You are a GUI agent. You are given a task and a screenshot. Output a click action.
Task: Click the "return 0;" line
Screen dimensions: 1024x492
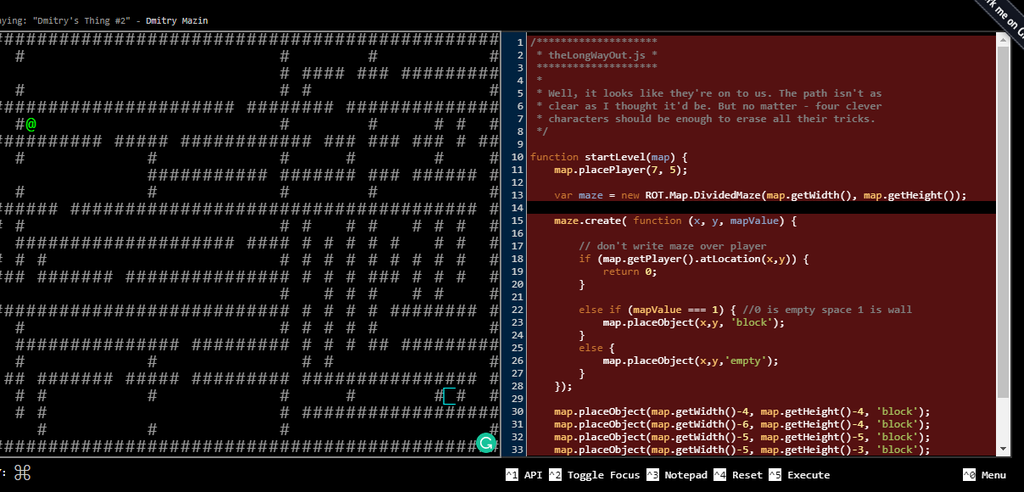coord(630,272)
